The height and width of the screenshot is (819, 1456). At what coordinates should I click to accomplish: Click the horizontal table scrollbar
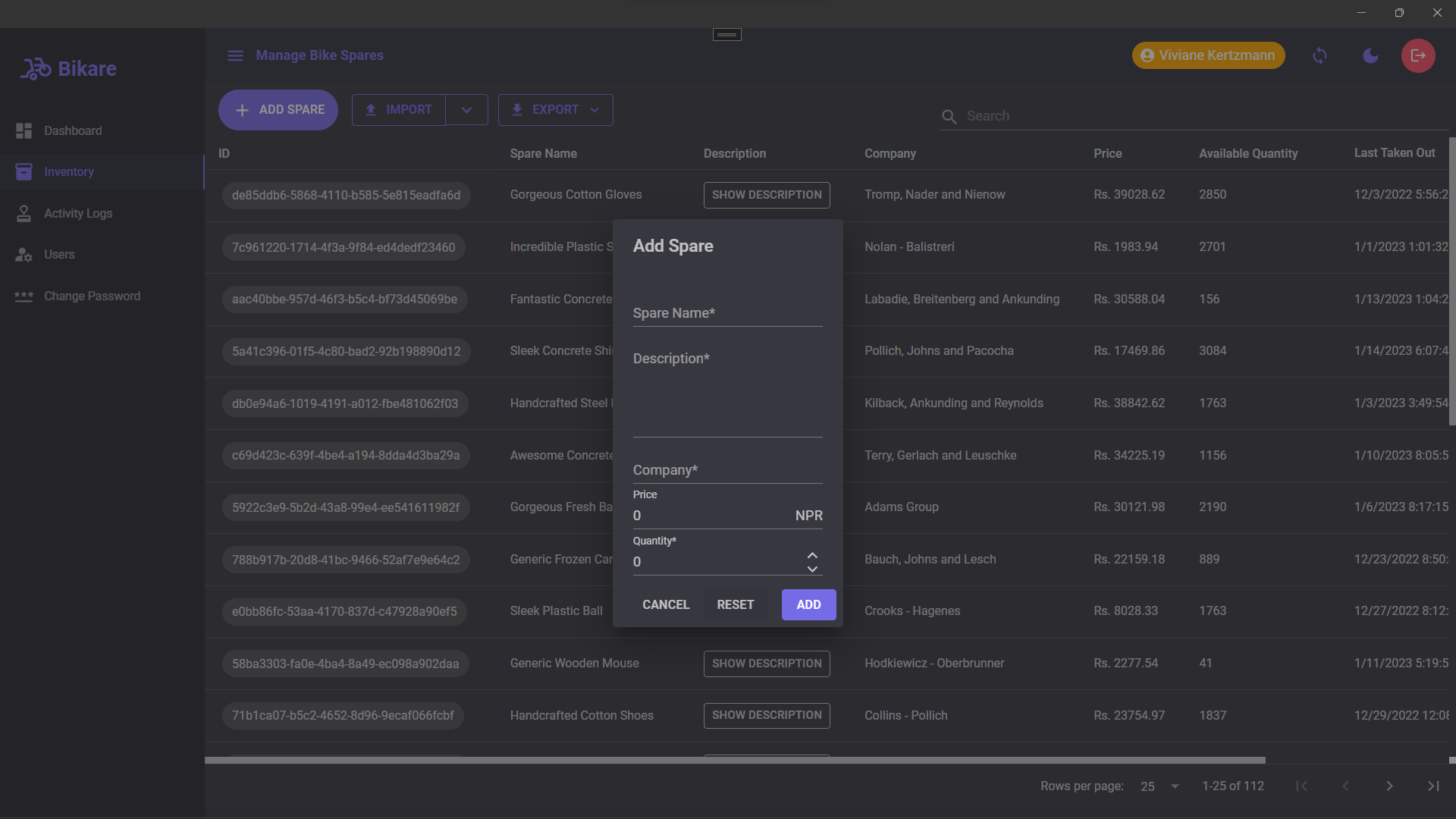tap(734, 760)
